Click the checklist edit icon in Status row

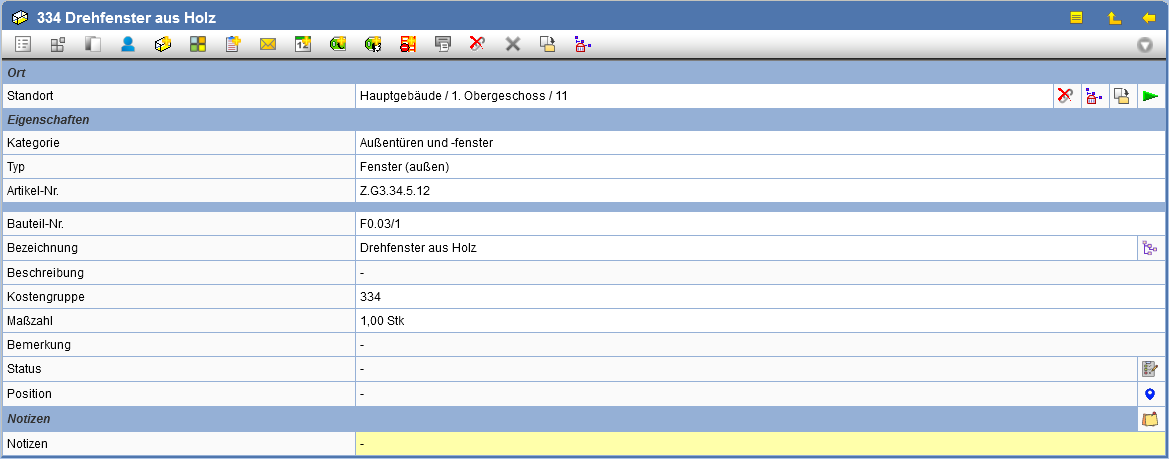(x=1150, y=369)
